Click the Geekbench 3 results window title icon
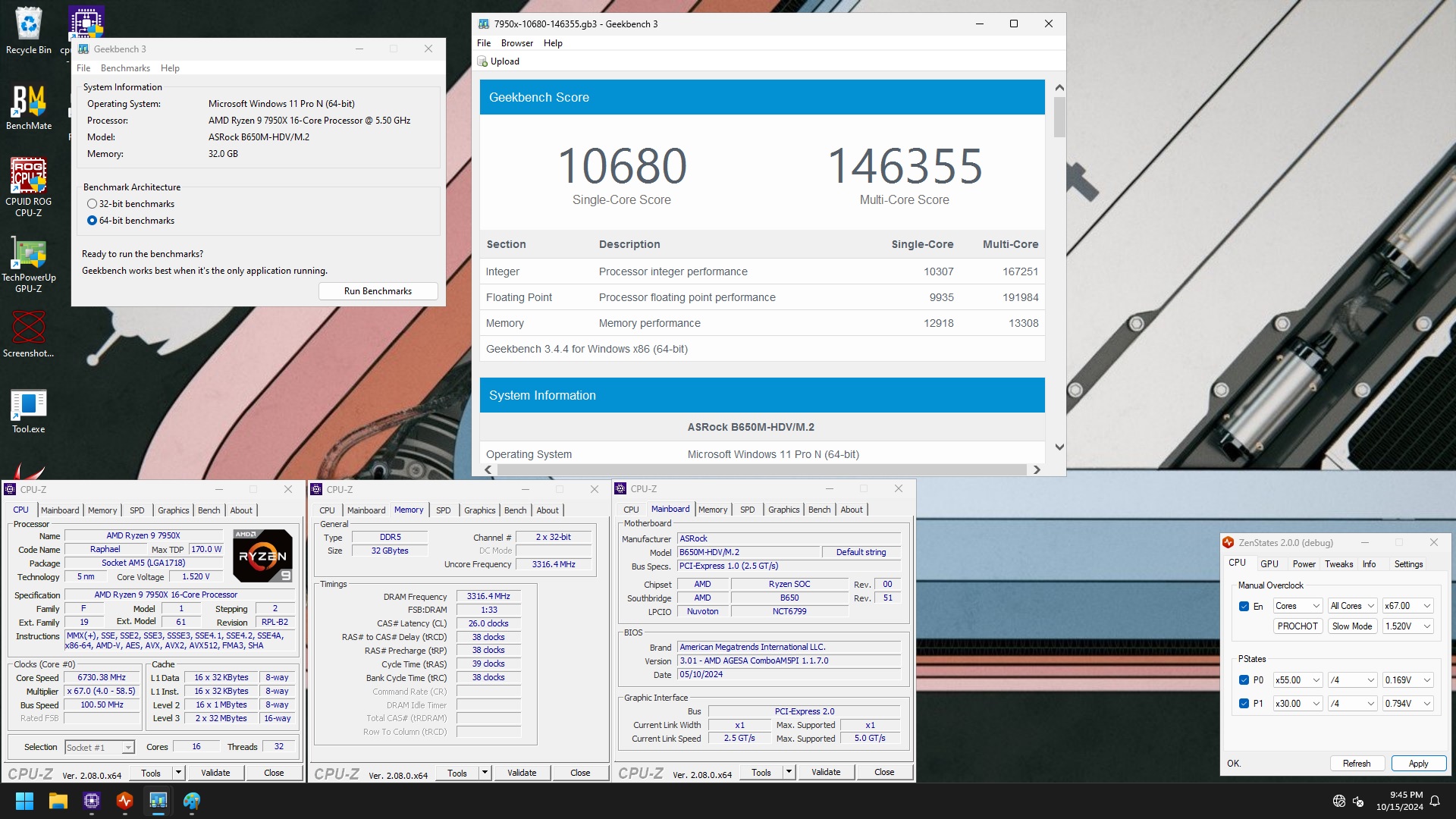Viewport: 1456px width, 819px height. pyautogui.click(x=483, y=24)
